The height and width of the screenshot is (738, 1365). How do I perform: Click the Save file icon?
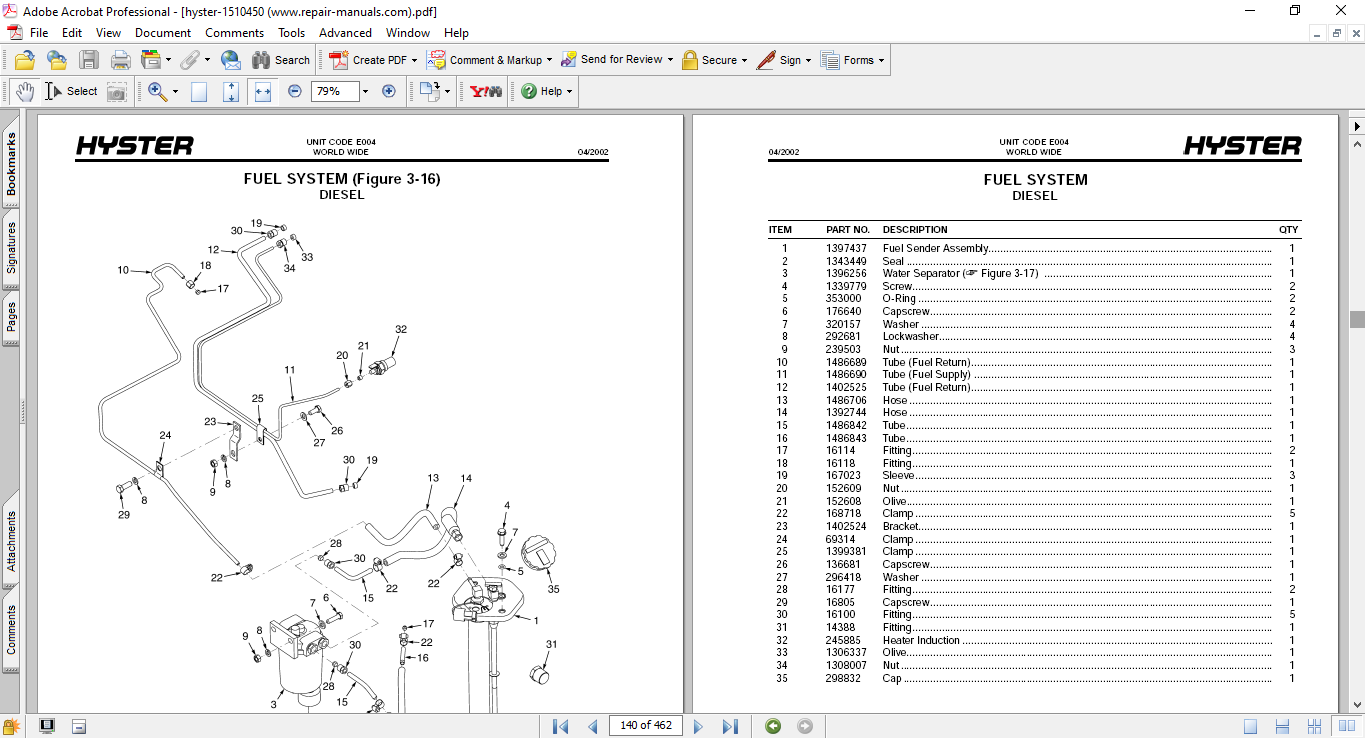[x=89, y=60]
